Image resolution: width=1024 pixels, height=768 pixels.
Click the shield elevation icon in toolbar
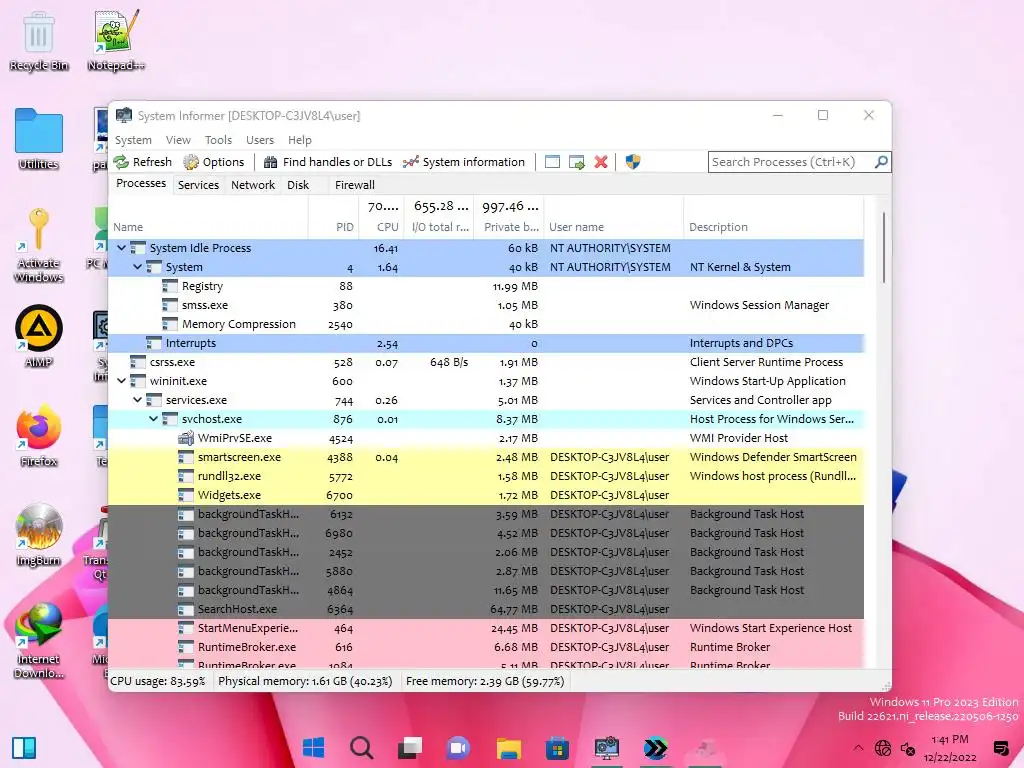click(x=632, y=162)
